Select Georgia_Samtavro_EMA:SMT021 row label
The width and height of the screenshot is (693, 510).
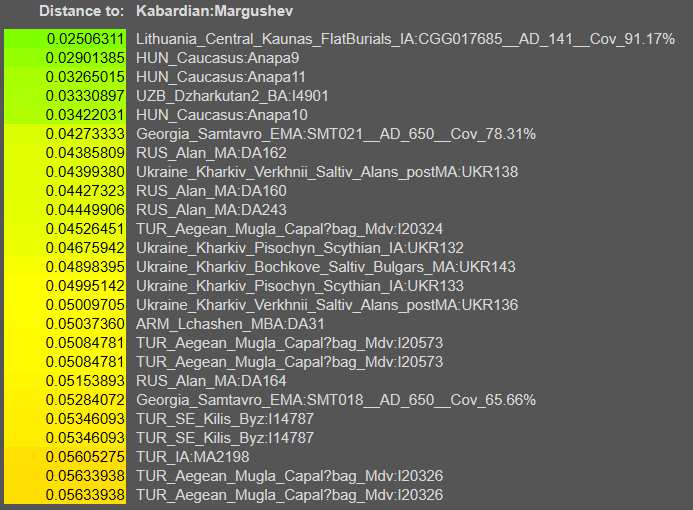336,134
